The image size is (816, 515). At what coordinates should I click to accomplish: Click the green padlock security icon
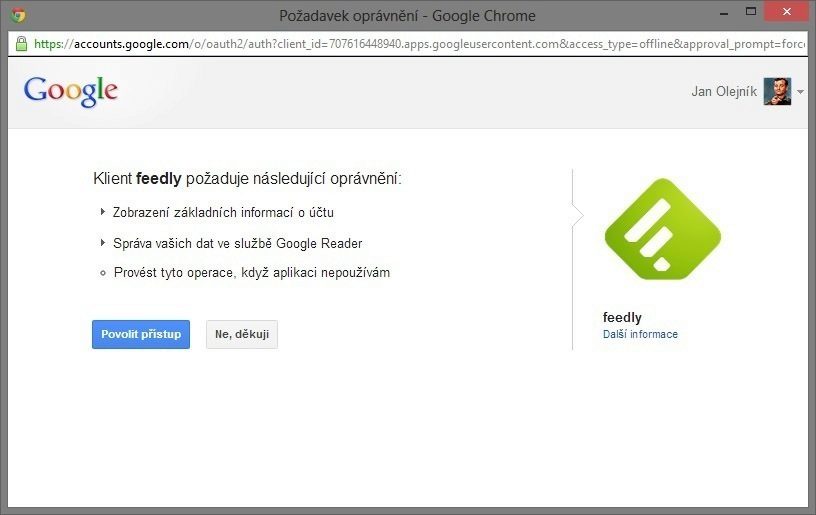pos(21,44)
